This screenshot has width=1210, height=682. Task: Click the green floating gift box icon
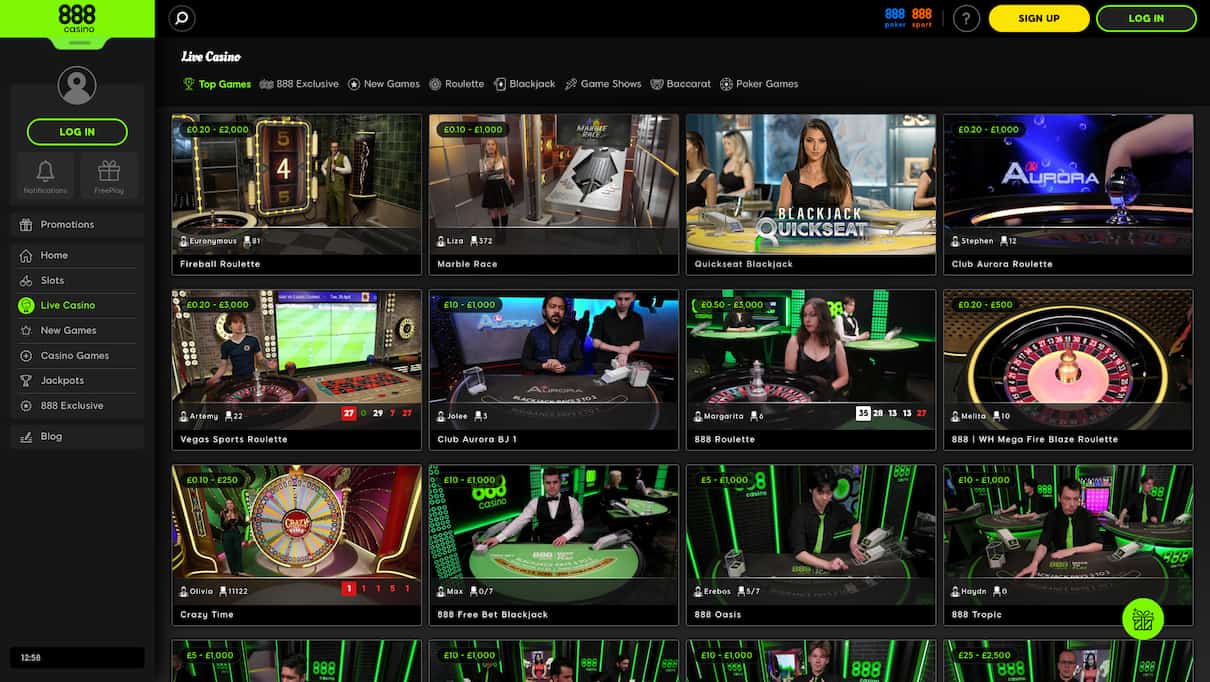tap(1143, 620)
